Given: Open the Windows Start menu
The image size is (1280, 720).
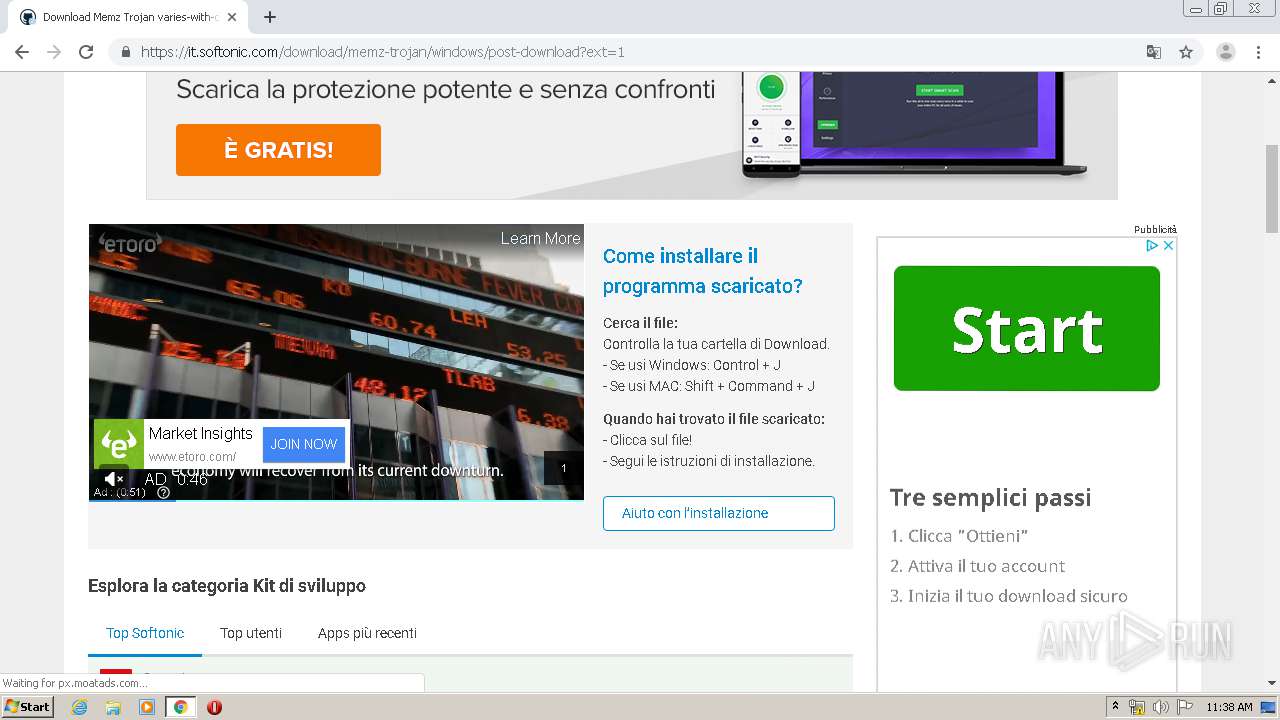Looking at the screenshot, I should click(27, 706).
